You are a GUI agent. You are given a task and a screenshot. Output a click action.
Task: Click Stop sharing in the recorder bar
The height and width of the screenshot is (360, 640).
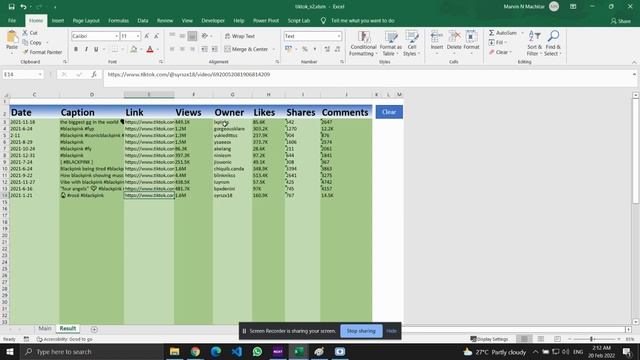pos(361,331)
